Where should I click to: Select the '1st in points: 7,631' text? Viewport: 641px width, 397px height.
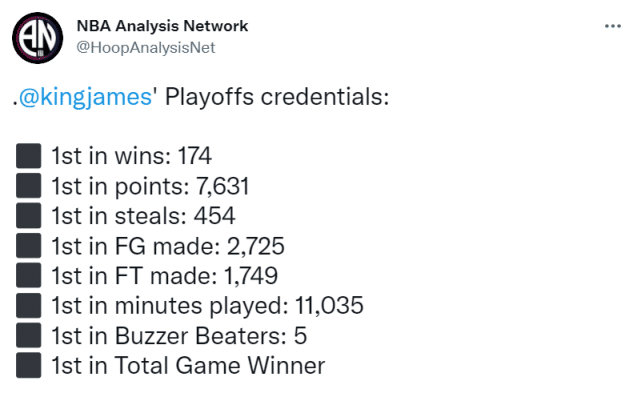pyautogui.click(x=150, y=186)
